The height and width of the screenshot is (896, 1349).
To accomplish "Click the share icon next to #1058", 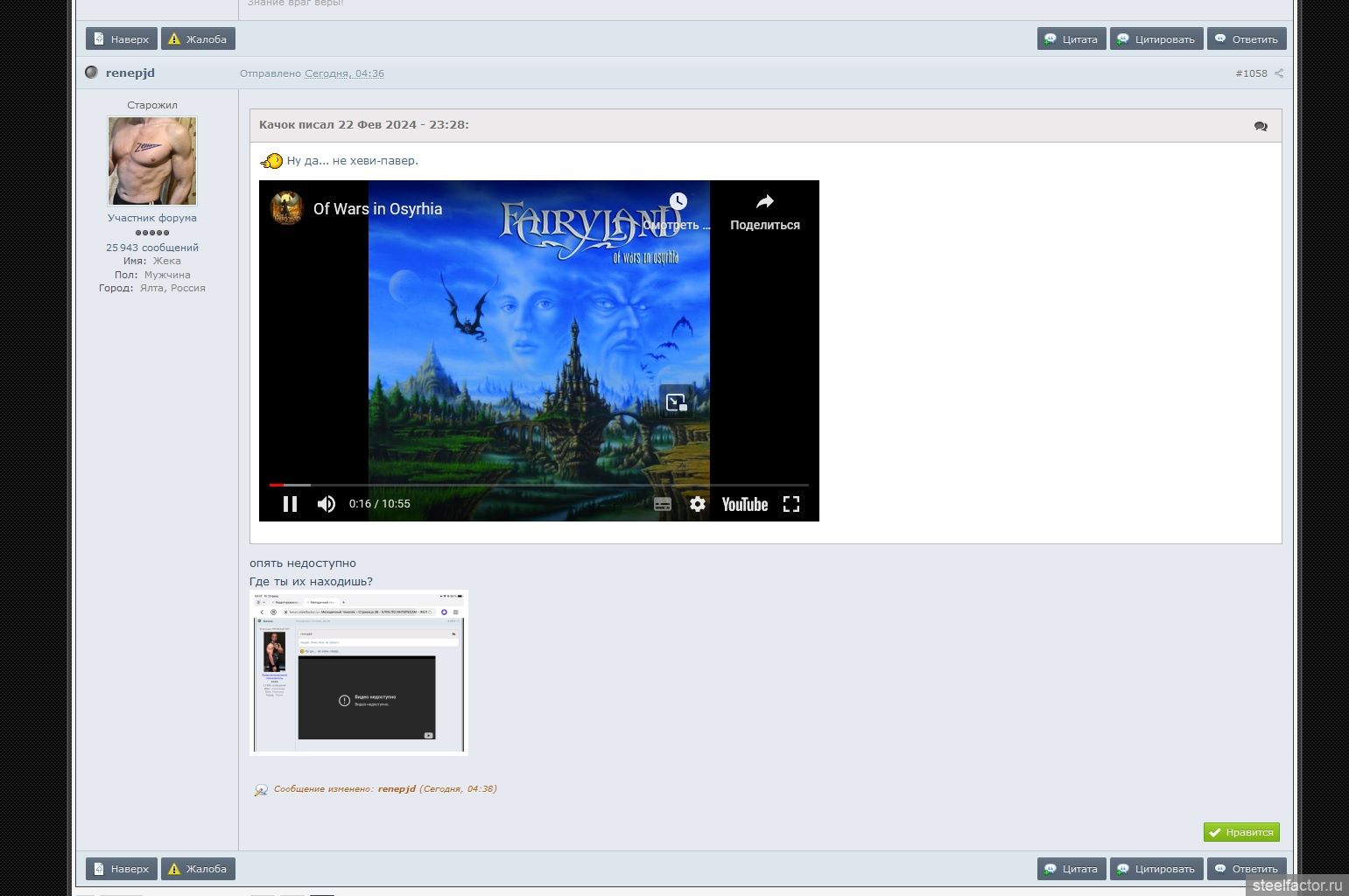I will coord(1279,73).
